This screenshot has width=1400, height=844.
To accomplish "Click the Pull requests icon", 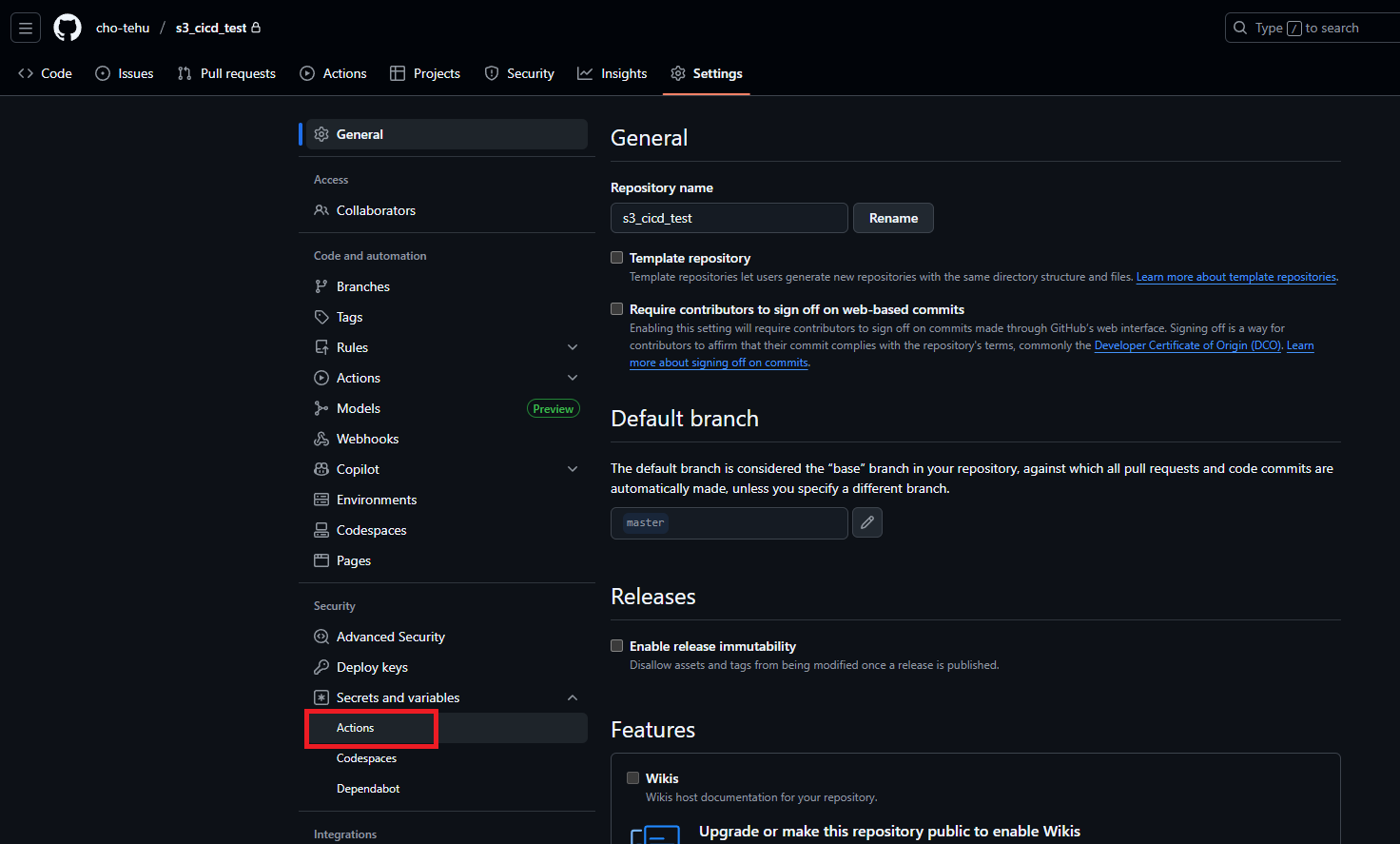I will coord(185,73).
